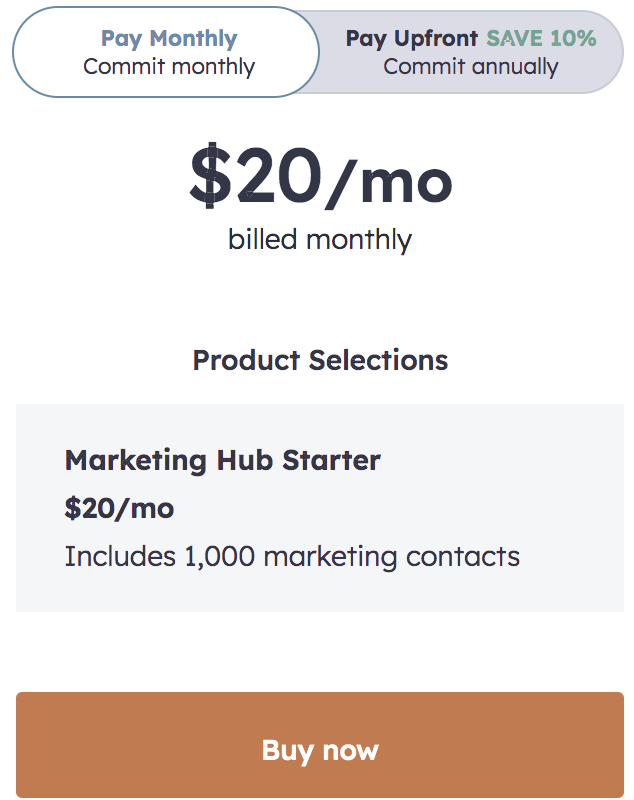Select the Pay Monthly billing option
634x800 pixels.
click(168, 53)
